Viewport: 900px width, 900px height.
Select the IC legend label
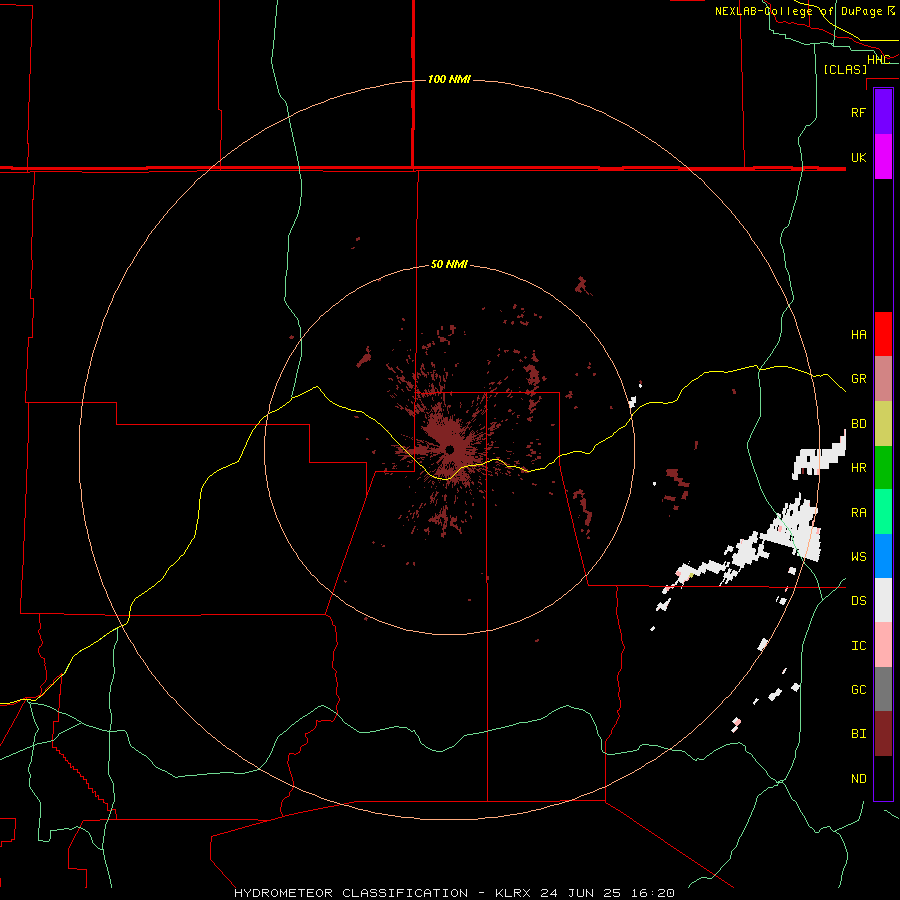[858, 646]
